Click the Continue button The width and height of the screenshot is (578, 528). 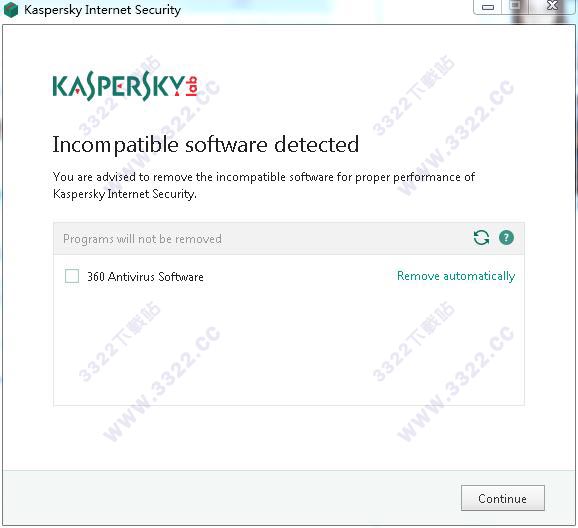(502, 498)
